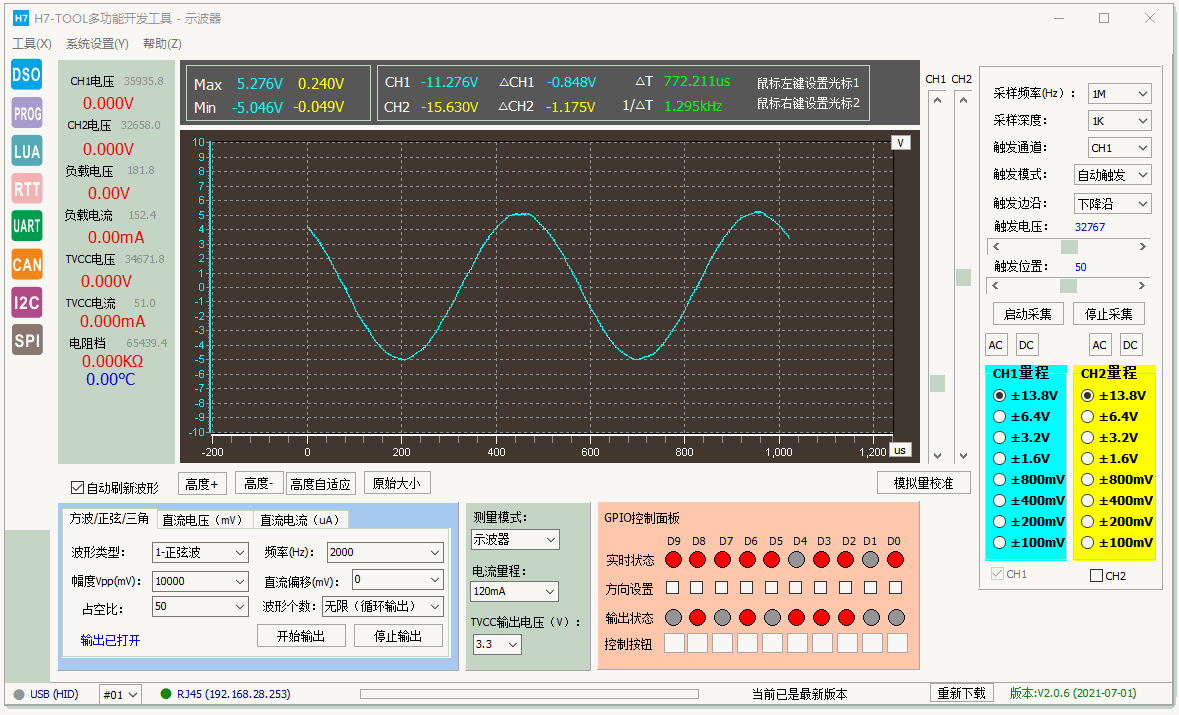Image resolution: width=1179 pixels, height=715 pixels.
Task: Open the I2C tool
Action: click(x=27, y=302)
